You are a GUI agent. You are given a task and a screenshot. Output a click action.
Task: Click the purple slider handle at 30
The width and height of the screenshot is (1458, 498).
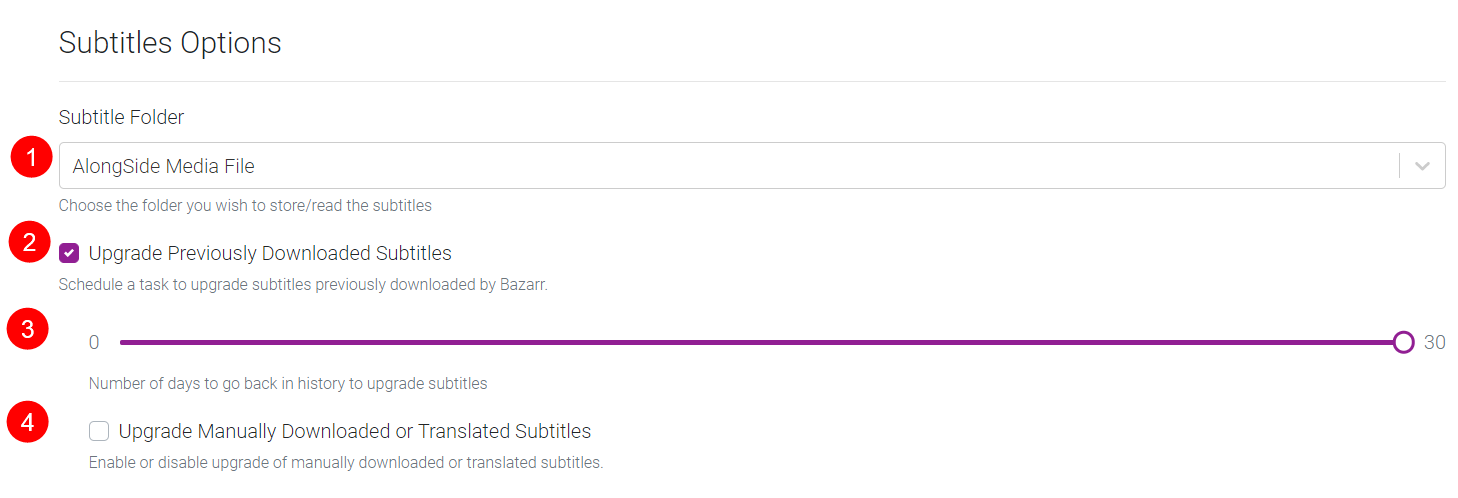tap(1403, 342)
